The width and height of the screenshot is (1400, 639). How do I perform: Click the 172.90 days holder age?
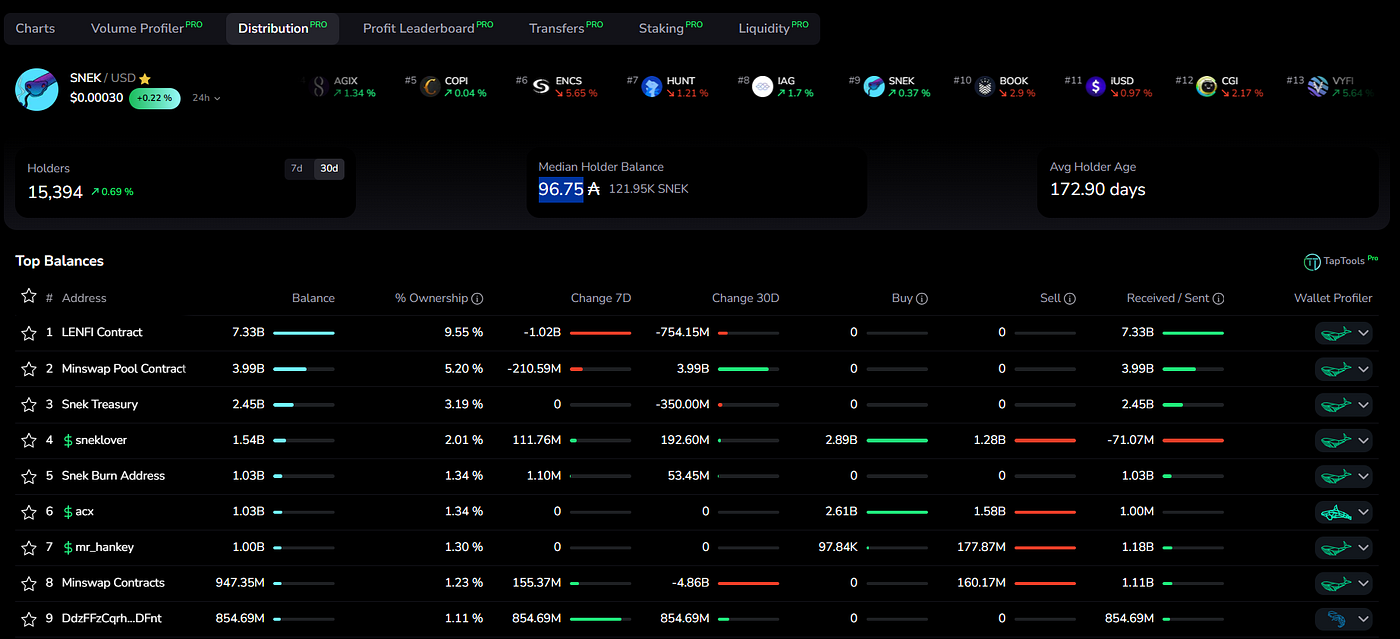[x=1097, y=189]
